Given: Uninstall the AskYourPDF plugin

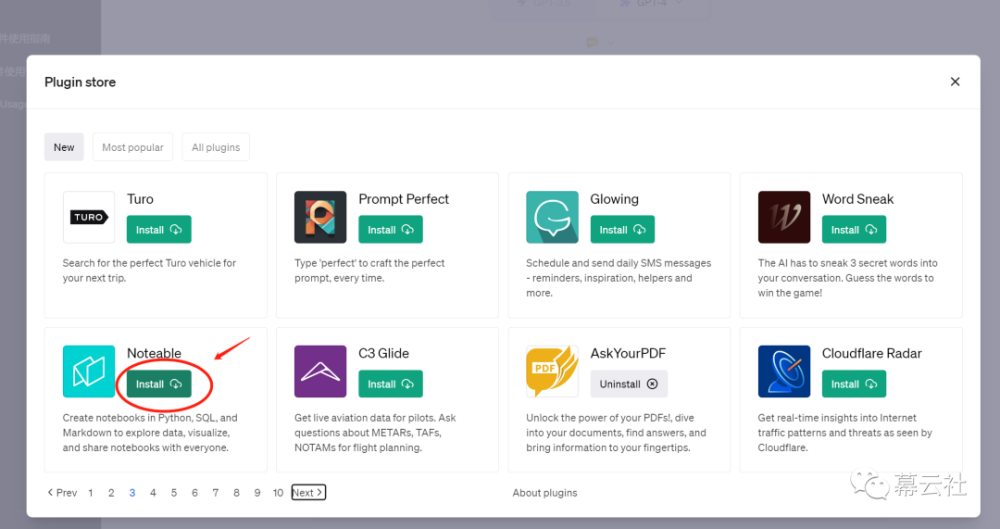Looking at the screenshot, I should 629,384.
